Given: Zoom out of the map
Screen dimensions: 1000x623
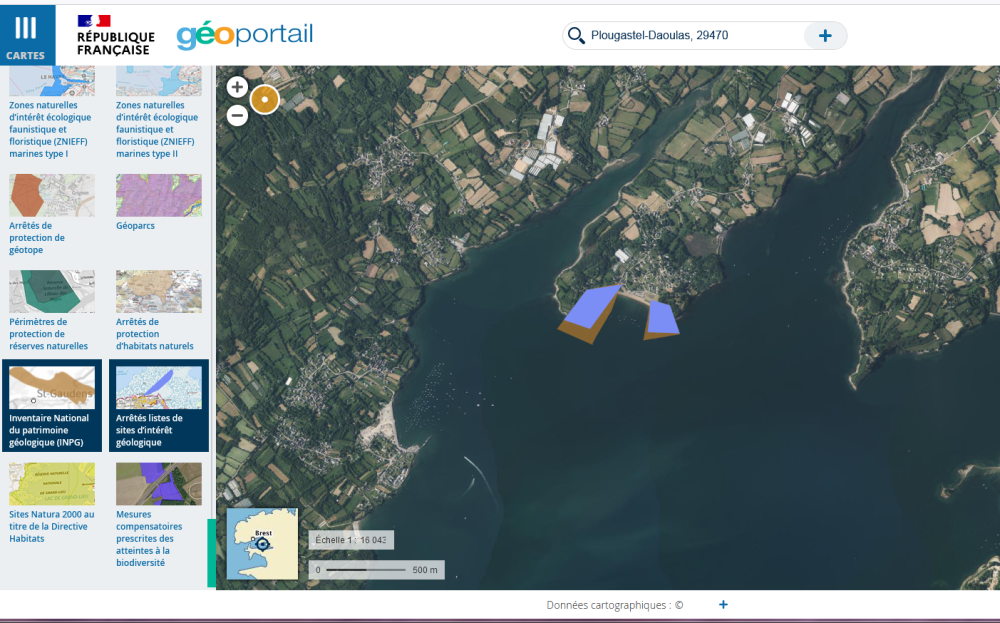Looking at the screenshot, I should [238, 115].
